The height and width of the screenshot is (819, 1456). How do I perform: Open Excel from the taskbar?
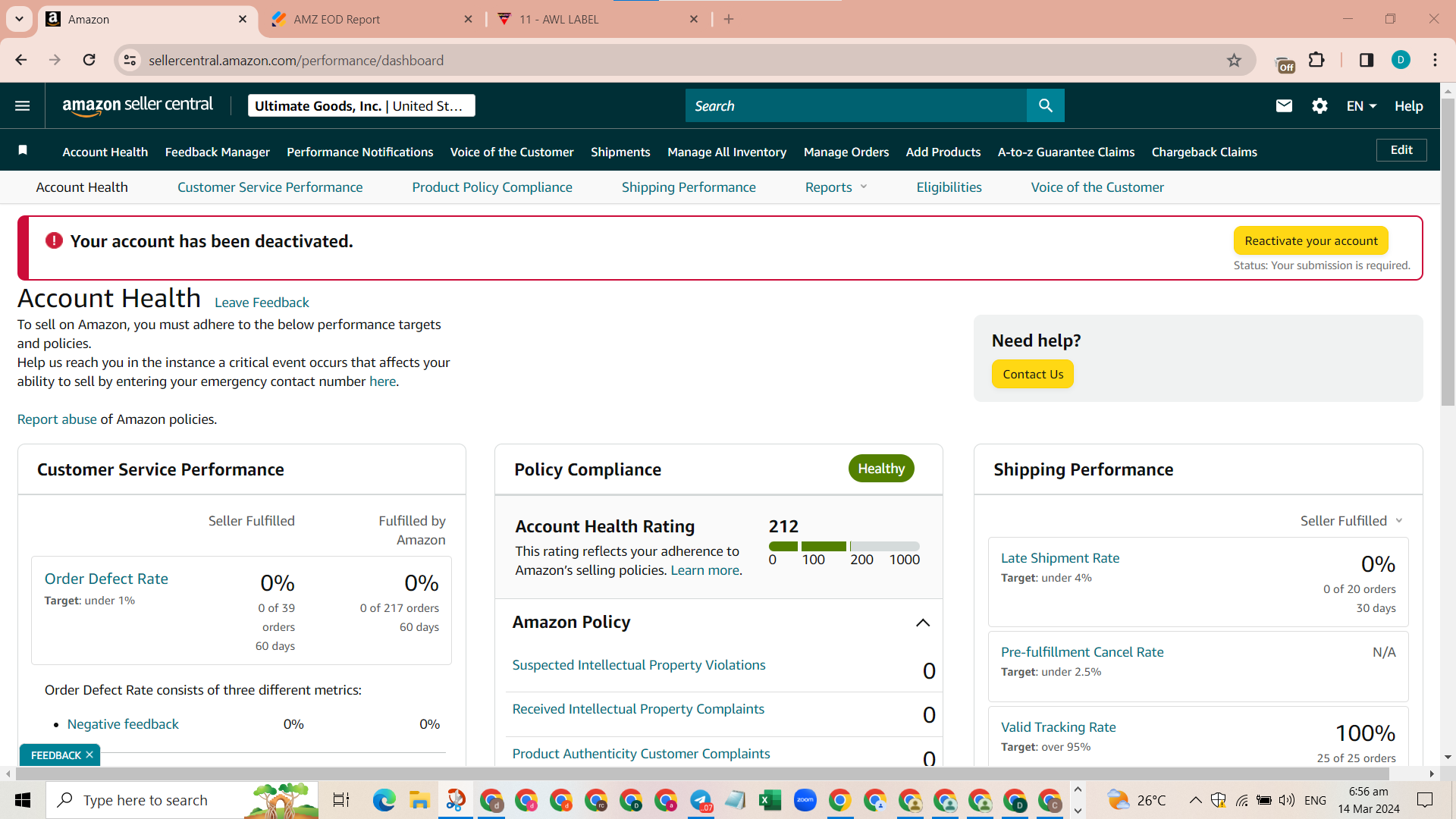coord(770,800)
